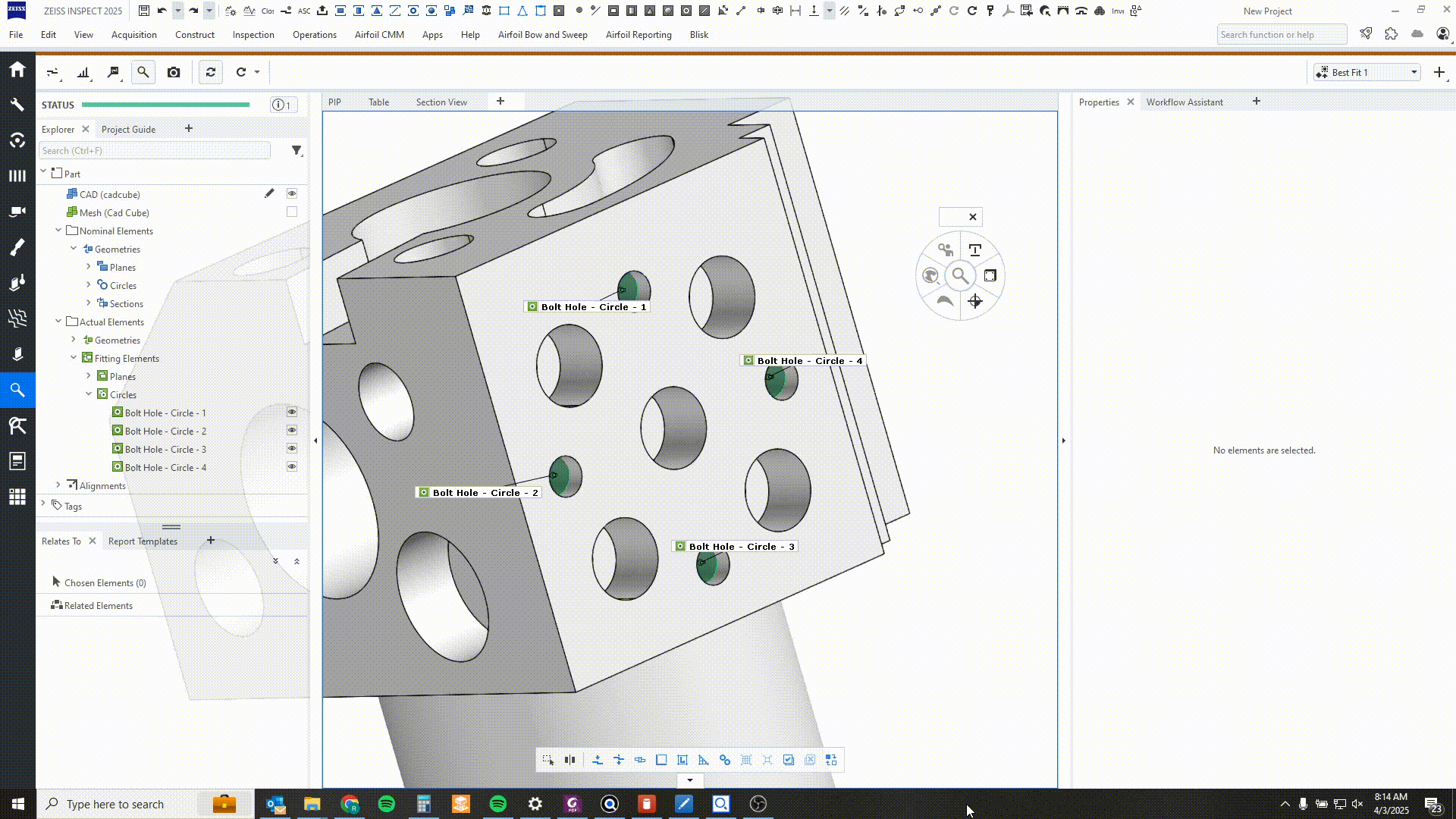Screen dimensions: 1456x819
Task: Click the pencil edit icon on CAD row
Action: tap(269, 194)
